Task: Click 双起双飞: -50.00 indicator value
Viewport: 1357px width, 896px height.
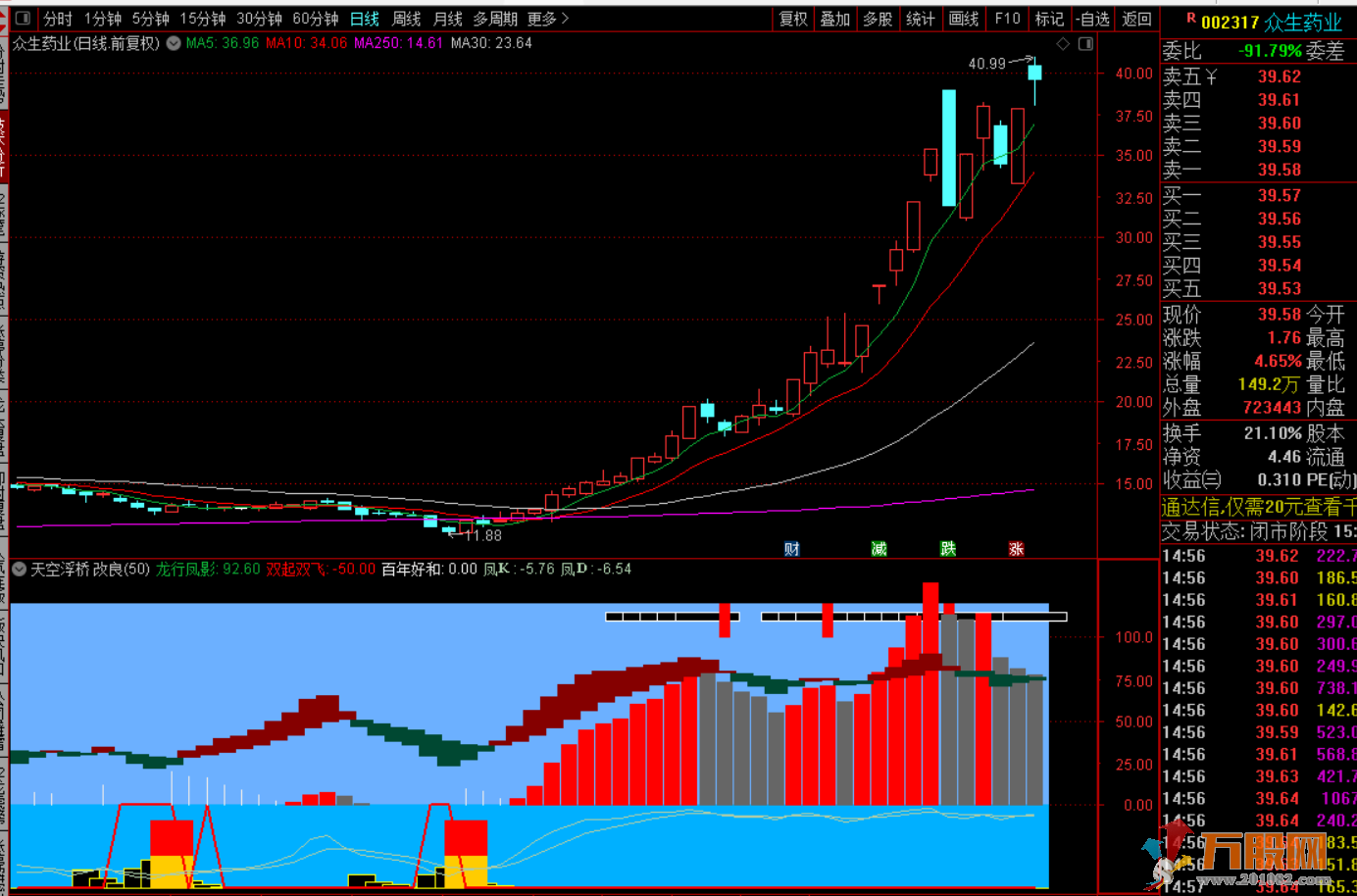Action: click(x=321, y=569)
